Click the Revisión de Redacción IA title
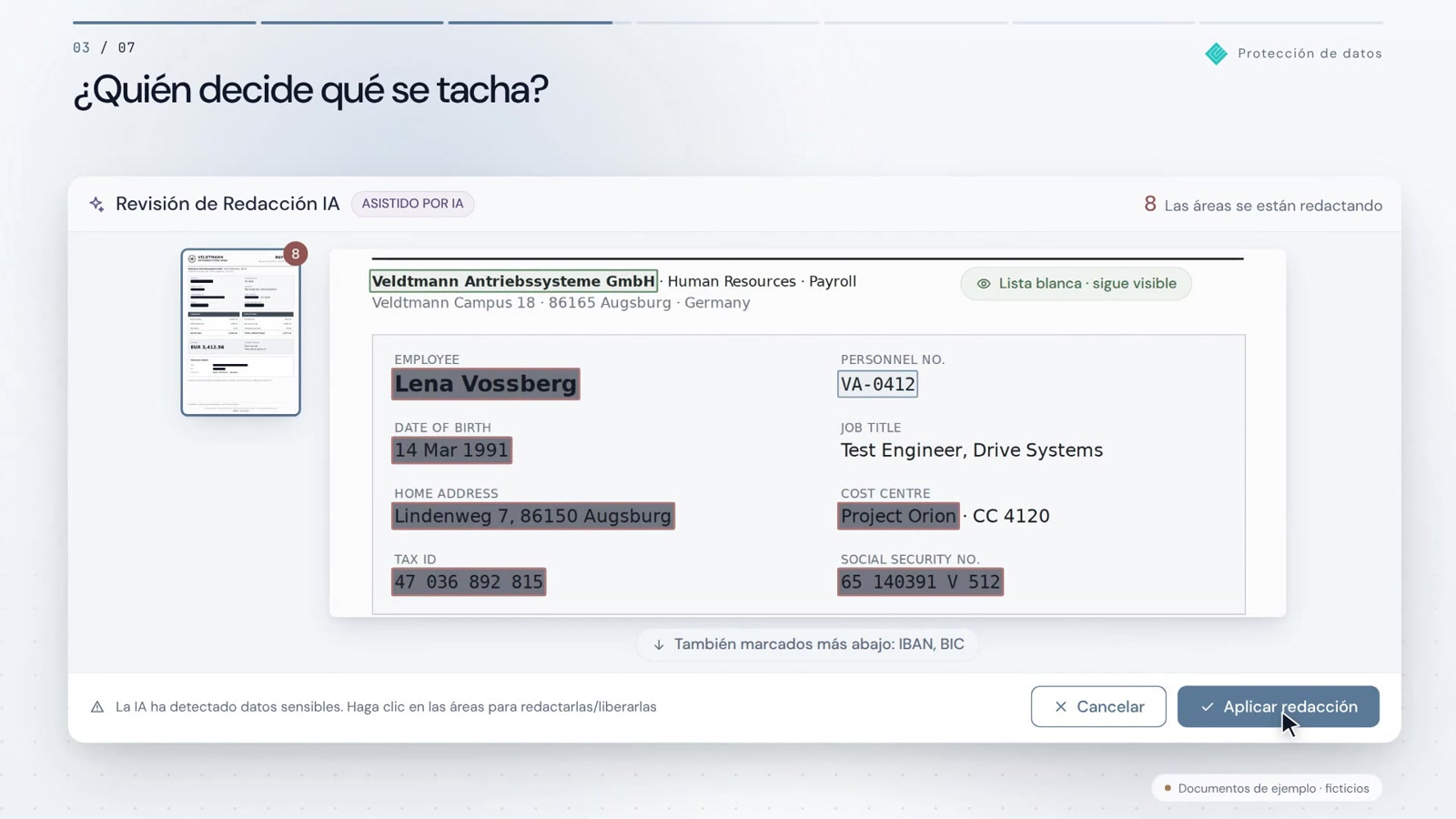The height and width of the screenshot is (819, 1456). tap(227, 204)
